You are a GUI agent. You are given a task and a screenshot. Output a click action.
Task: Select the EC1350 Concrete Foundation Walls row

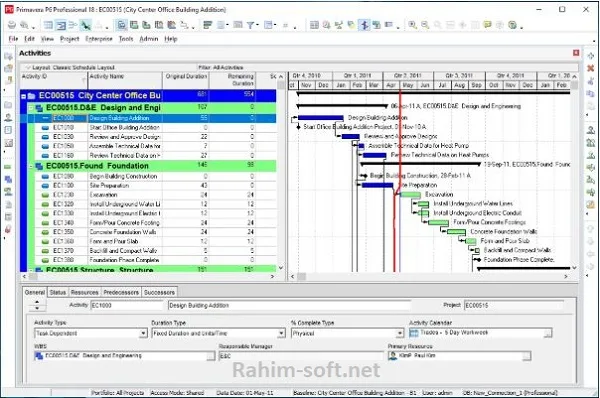tap(155, 232)
